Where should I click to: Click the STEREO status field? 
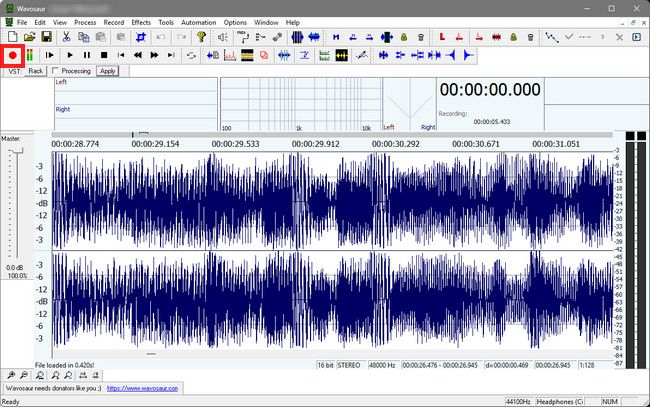pos(349,365)
